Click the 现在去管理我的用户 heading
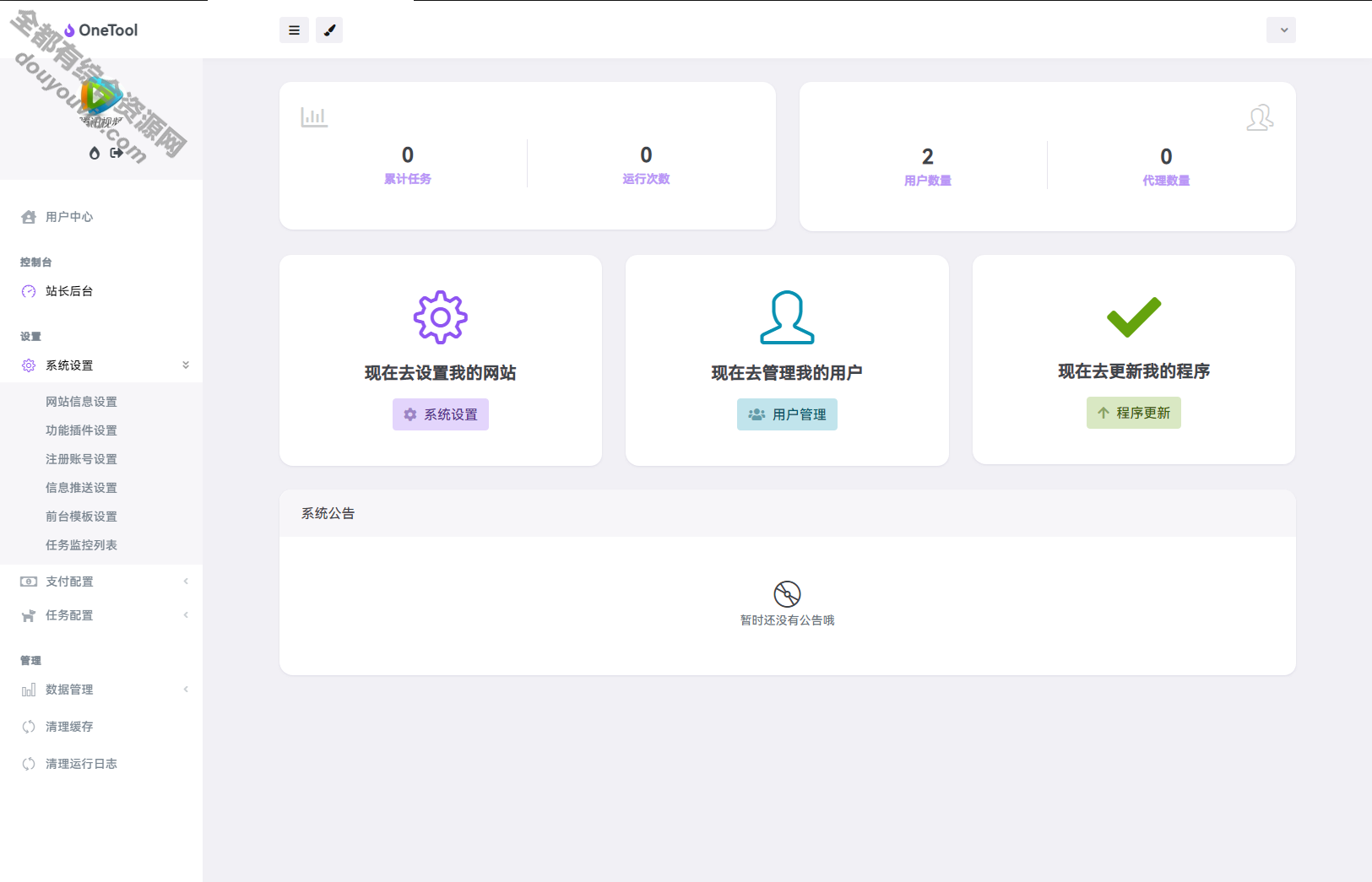1372x882 pixels. 787,373
